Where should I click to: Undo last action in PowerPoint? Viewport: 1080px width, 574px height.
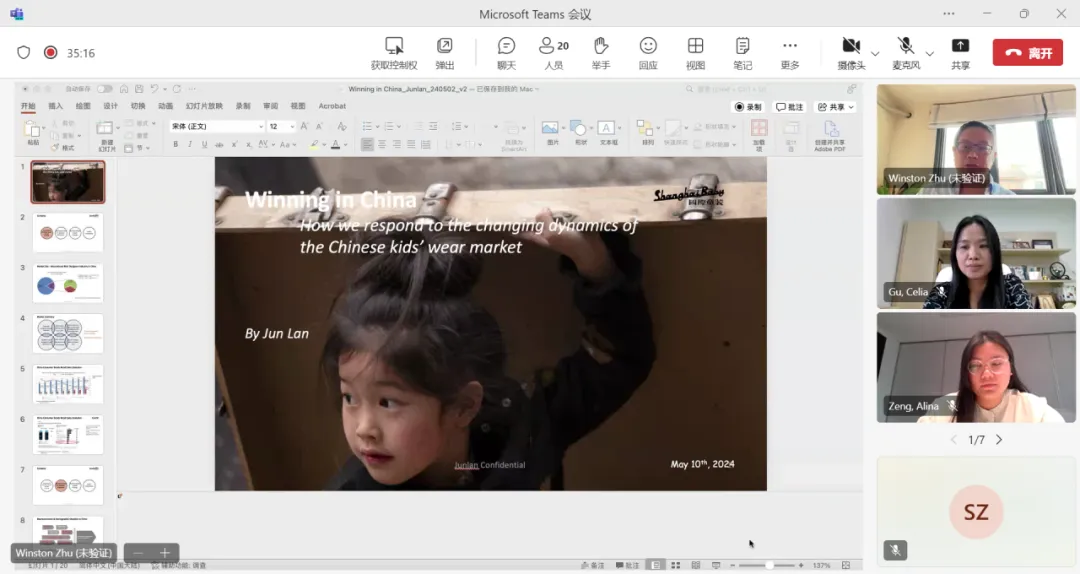pyautogui.click(x=154, y=89)
